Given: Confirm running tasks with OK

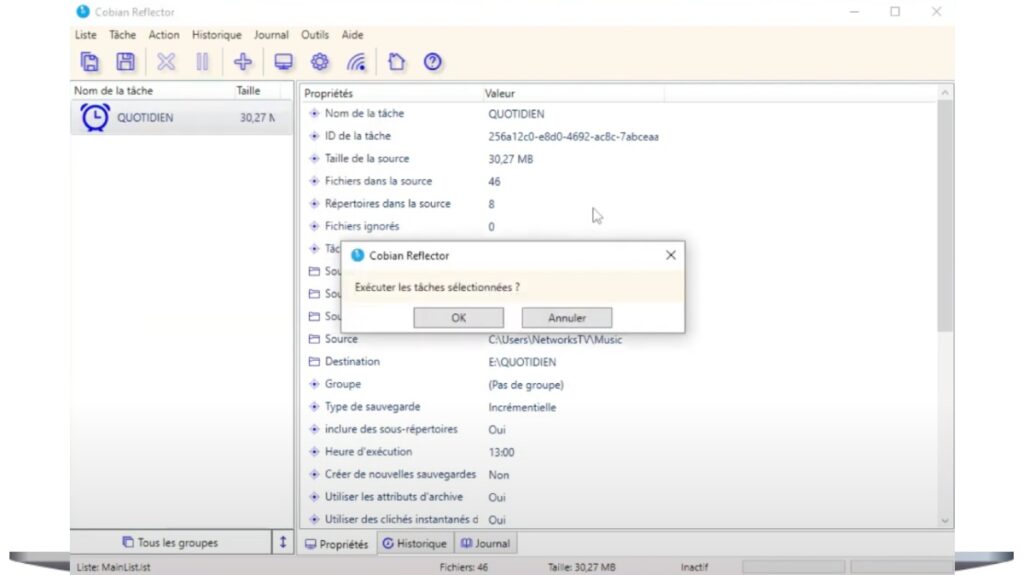Looking at the screenshot, I should 458,318.
